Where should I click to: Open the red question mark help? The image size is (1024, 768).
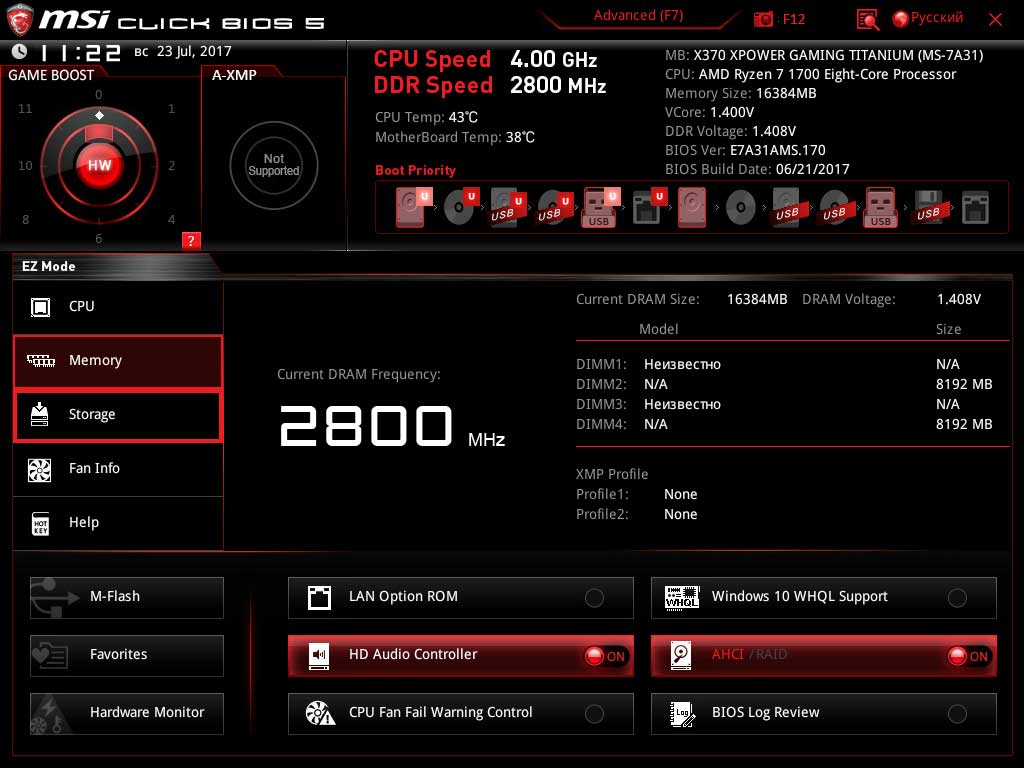tap(191, 240)
